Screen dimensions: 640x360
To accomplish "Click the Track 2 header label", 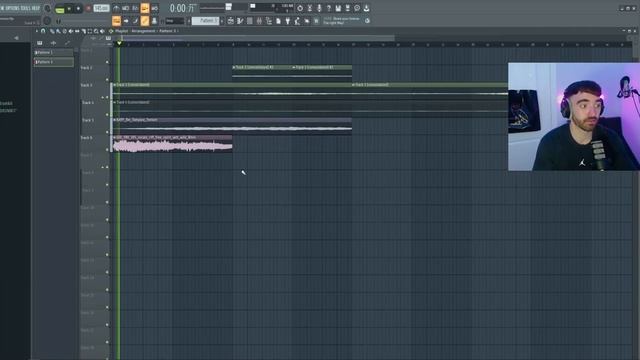I will pyautogui.click(x=87, y=68).
